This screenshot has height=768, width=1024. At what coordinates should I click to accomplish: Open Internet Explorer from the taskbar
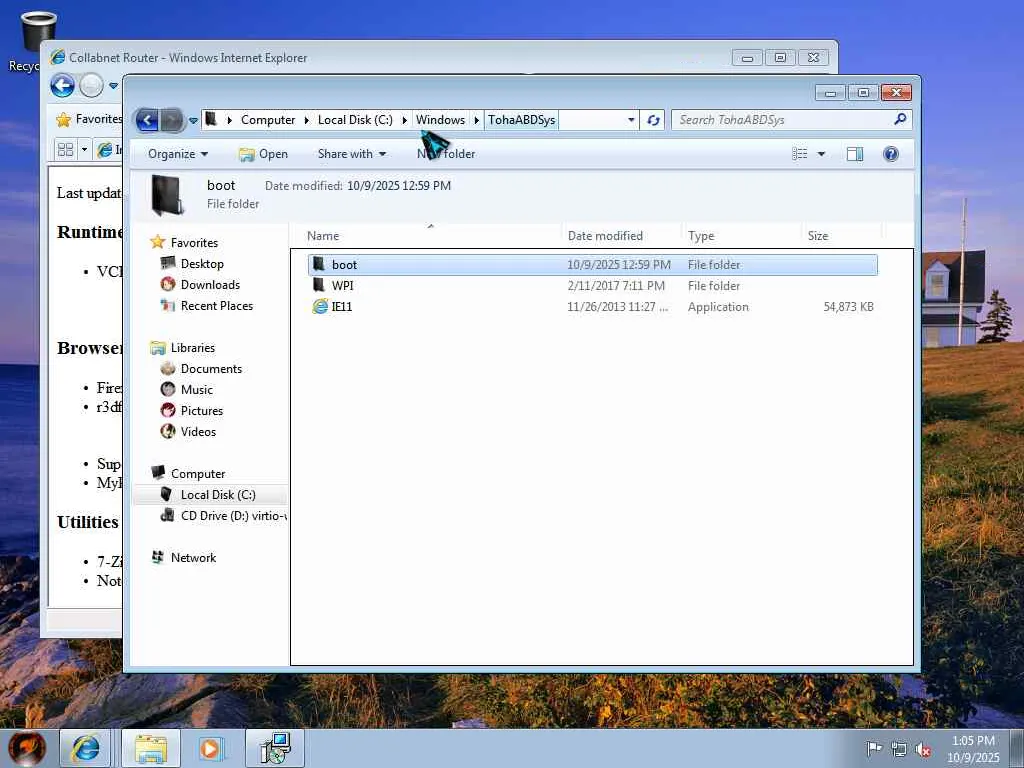point(85,748)
